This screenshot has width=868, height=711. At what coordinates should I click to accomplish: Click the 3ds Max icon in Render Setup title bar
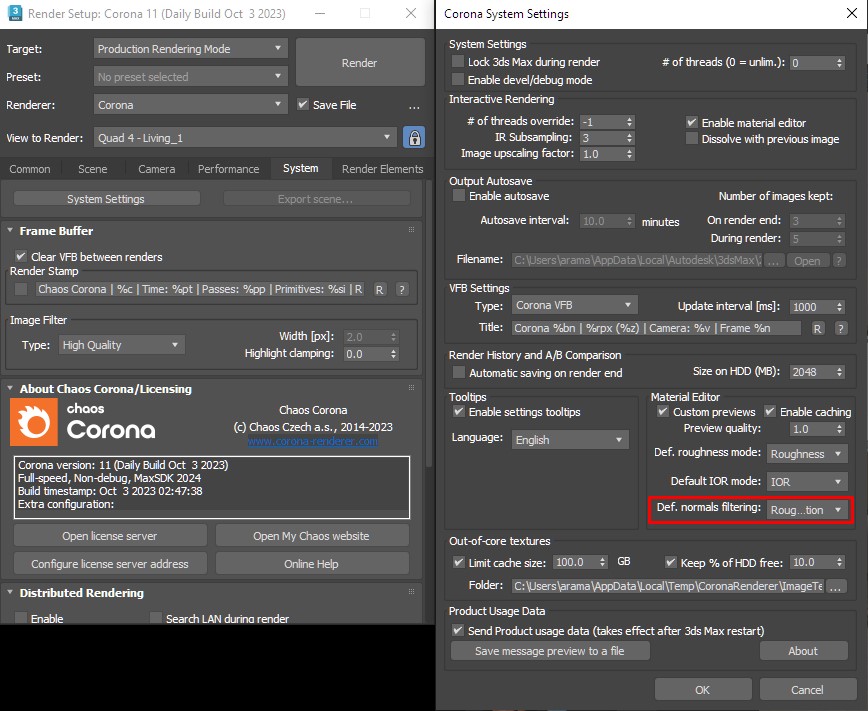[x=13, y=13]
